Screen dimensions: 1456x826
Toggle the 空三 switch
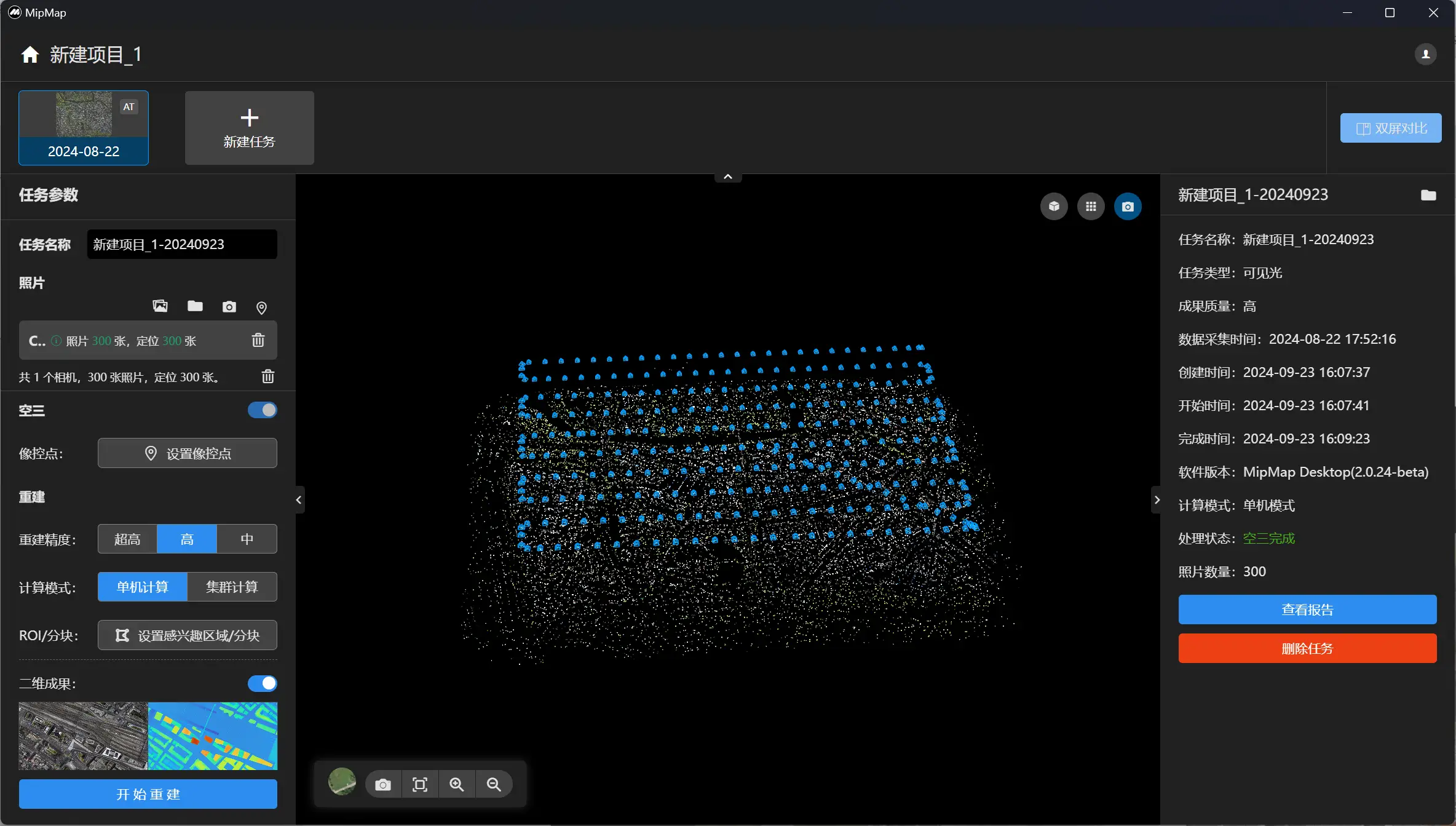(263, 410)
